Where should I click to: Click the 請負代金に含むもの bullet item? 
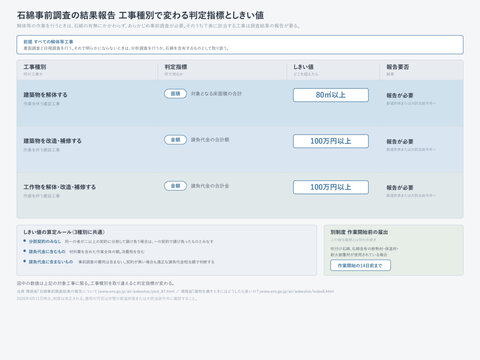(83, 251)
